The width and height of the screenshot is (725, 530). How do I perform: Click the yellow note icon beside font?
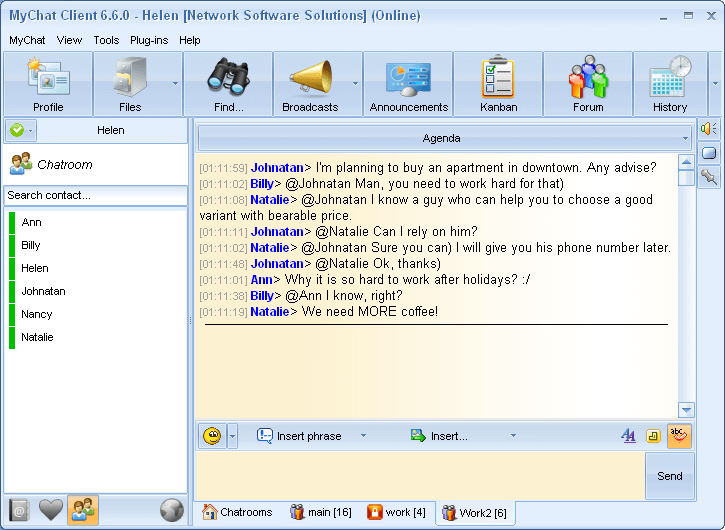click(x=653, y=436)
